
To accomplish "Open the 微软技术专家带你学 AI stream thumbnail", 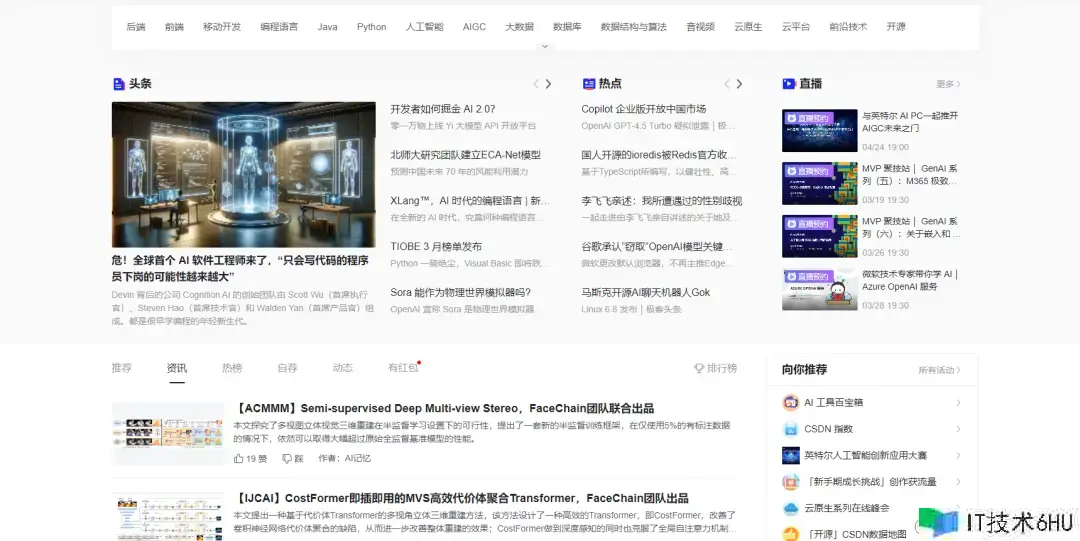I will (x=820, y=289).
